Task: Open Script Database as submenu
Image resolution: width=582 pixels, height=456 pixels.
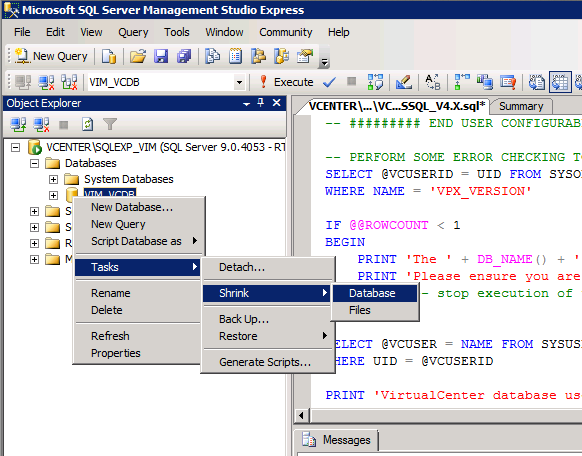Action: tap(138, 241)
